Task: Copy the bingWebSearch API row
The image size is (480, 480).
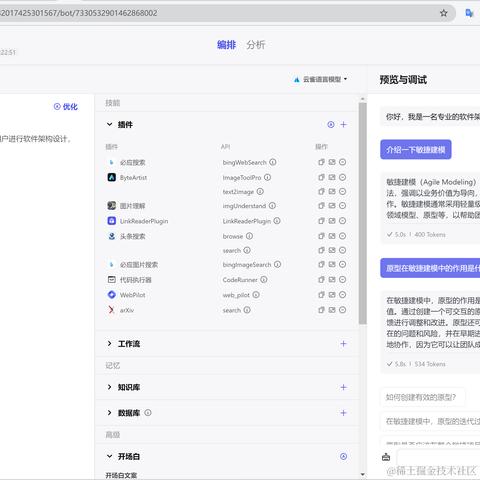Action: [x=321, y=162]
